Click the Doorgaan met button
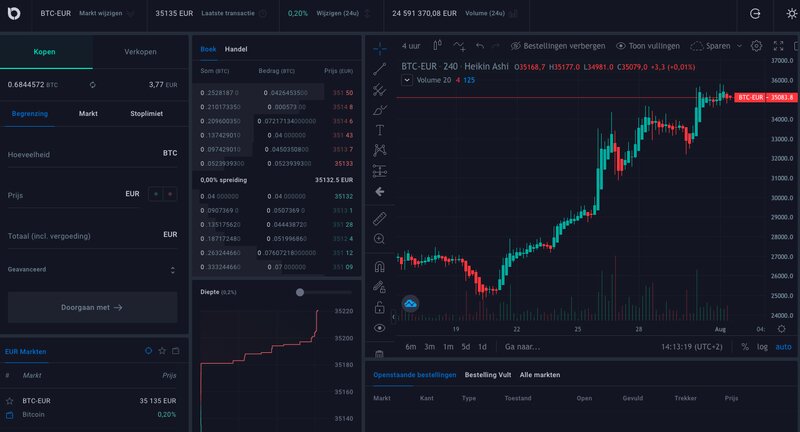The width and height of the screenshot is (800, 432). (92, 307)
